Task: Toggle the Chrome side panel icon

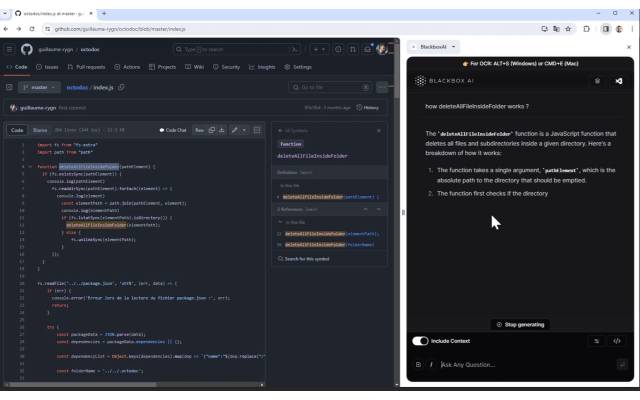Action: [606, 29]
